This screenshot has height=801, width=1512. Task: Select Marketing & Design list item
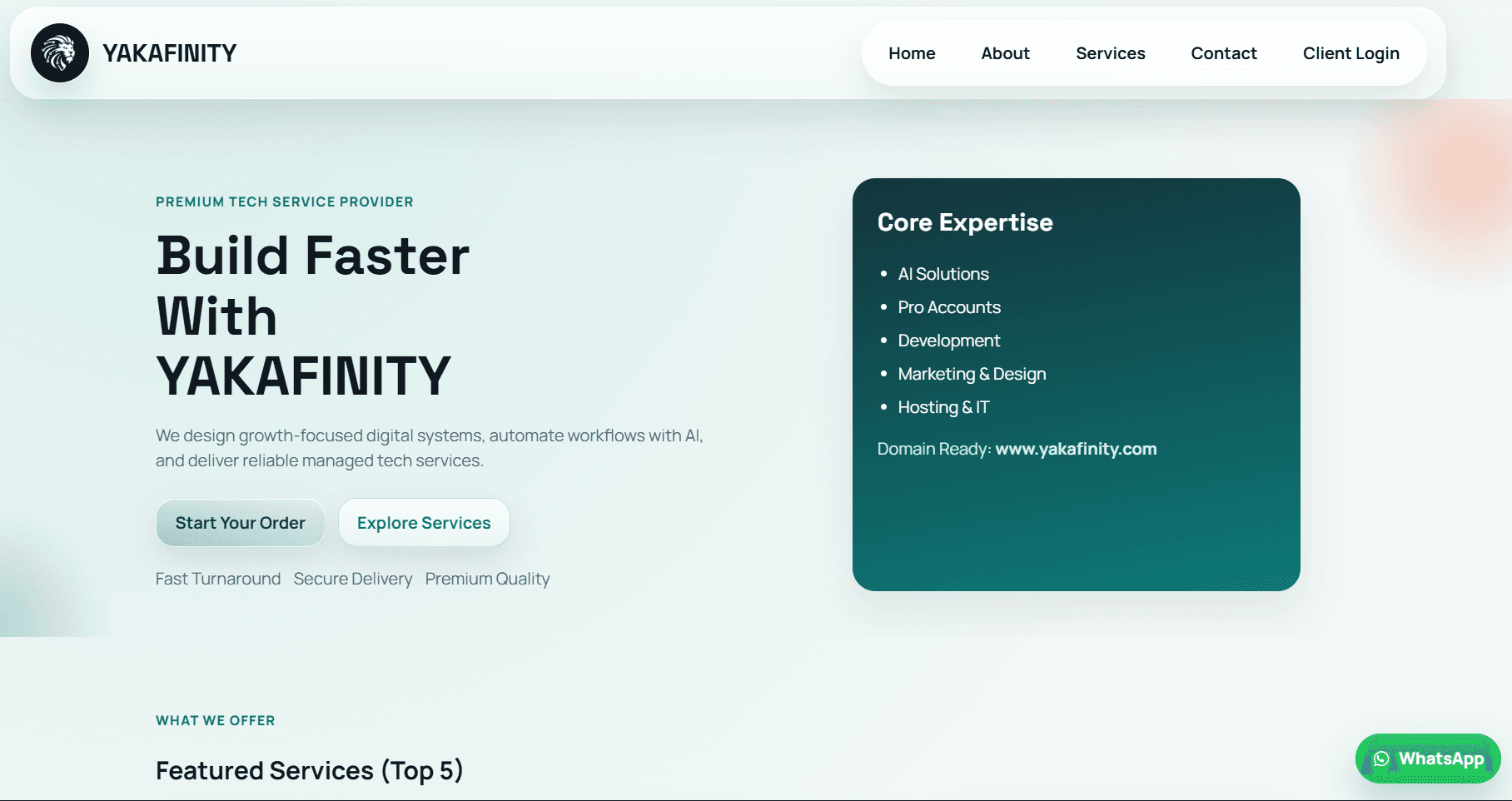click(972, 374)
